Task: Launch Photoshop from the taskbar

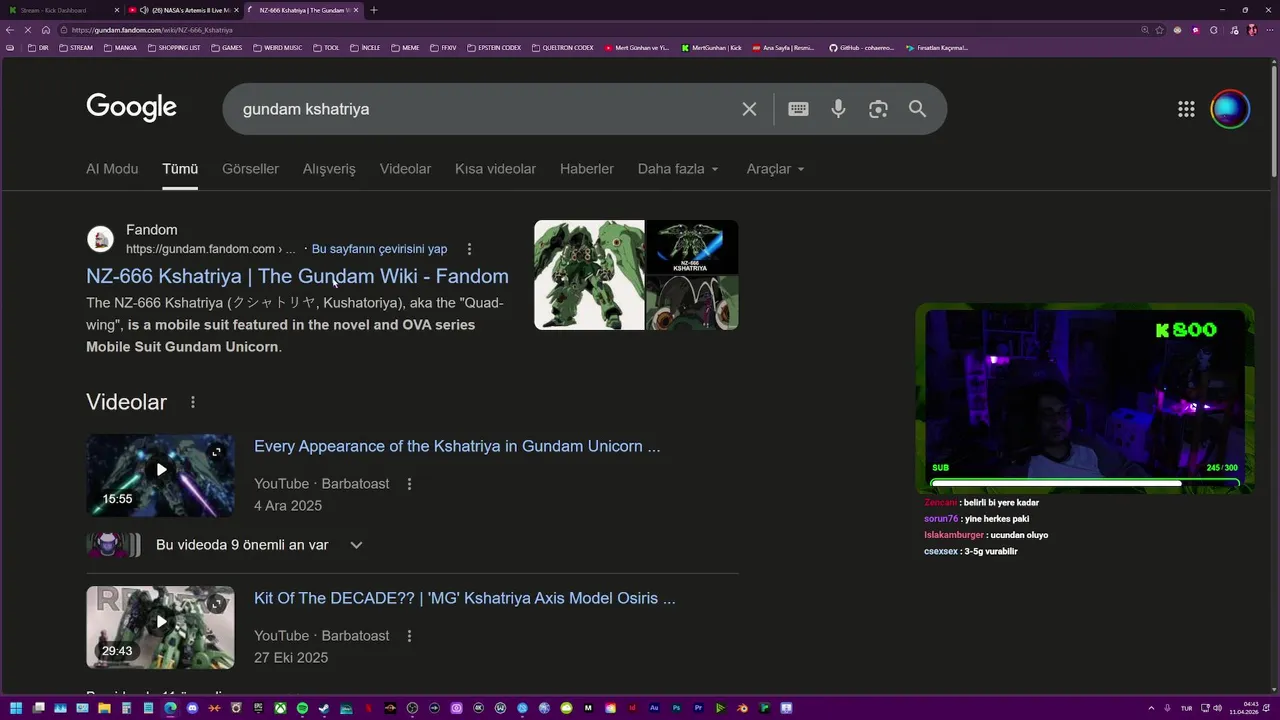Action: point(676,708)
